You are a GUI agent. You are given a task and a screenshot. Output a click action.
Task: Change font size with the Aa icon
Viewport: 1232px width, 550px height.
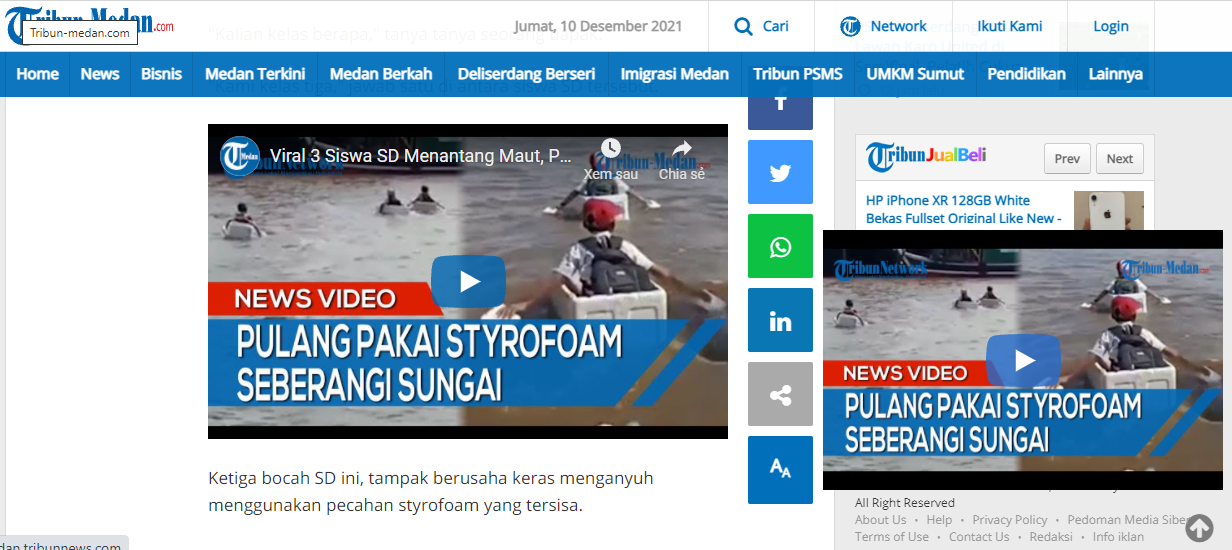[780, 469]
